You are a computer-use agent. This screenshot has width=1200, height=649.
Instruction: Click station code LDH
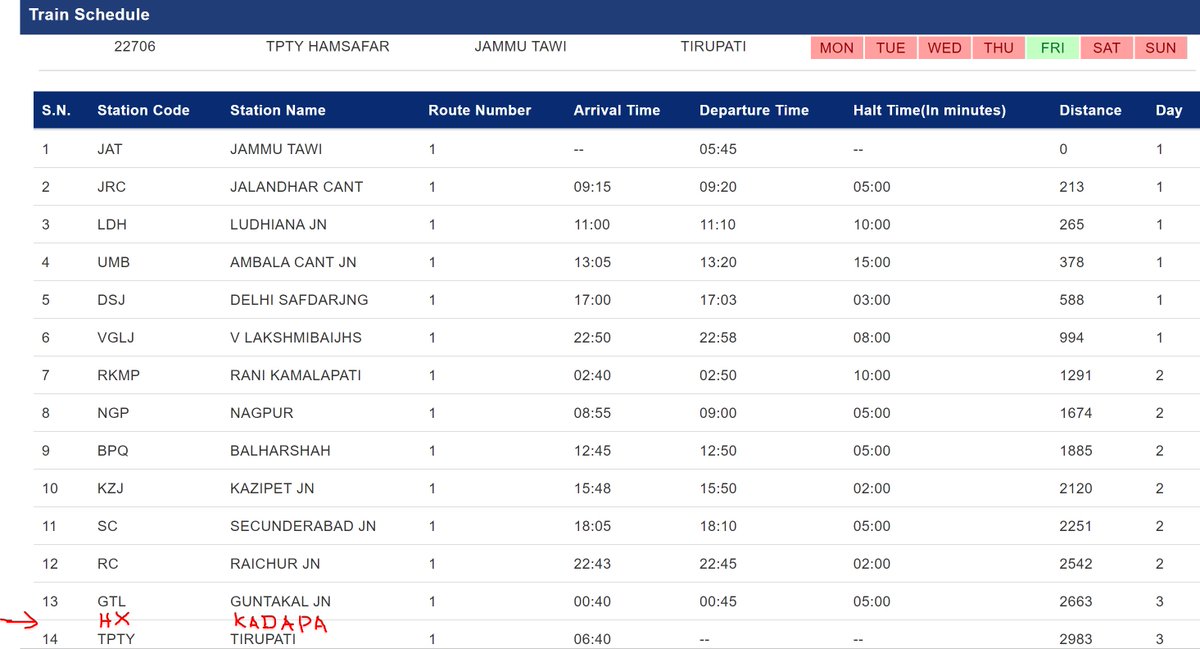(x=110, y=225)
